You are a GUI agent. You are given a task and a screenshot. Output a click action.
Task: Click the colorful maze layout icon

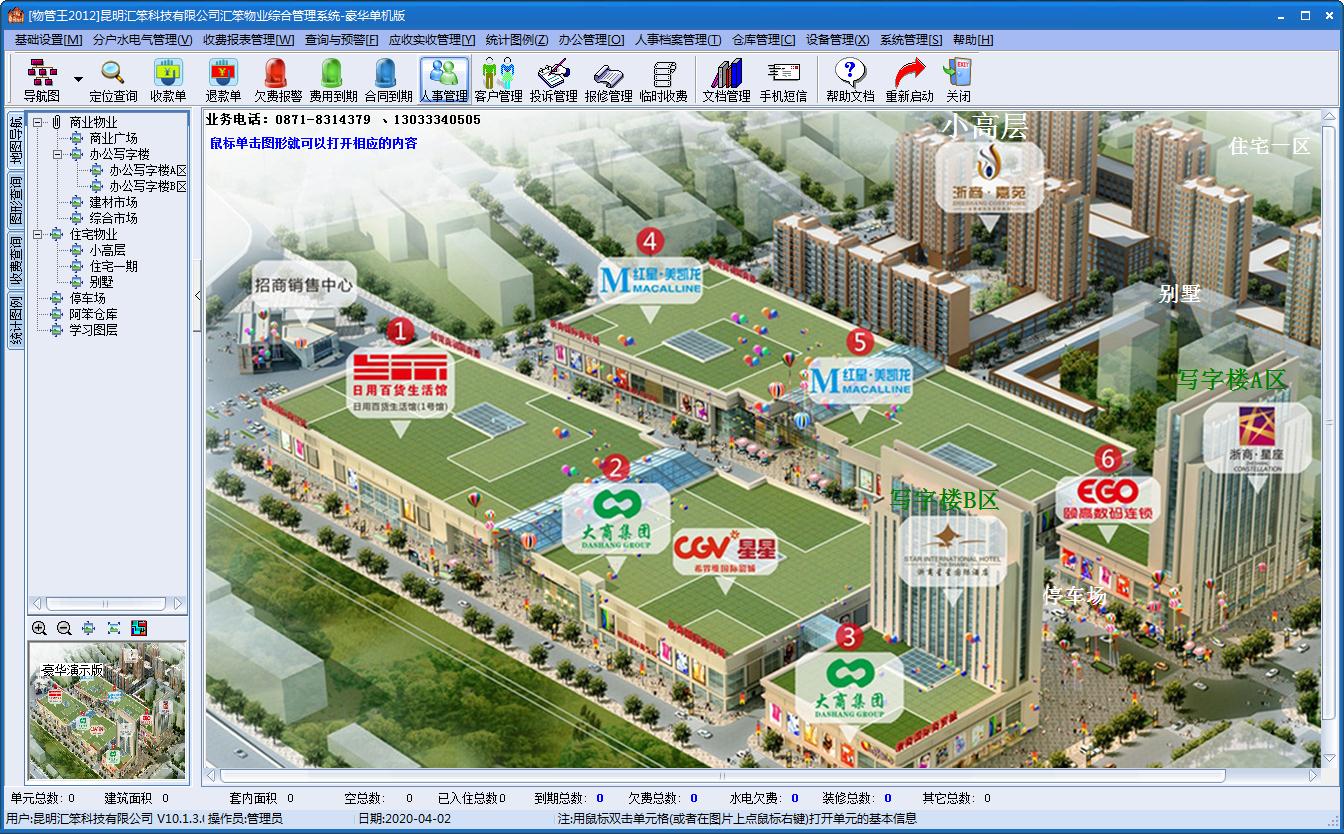[139, 628]
